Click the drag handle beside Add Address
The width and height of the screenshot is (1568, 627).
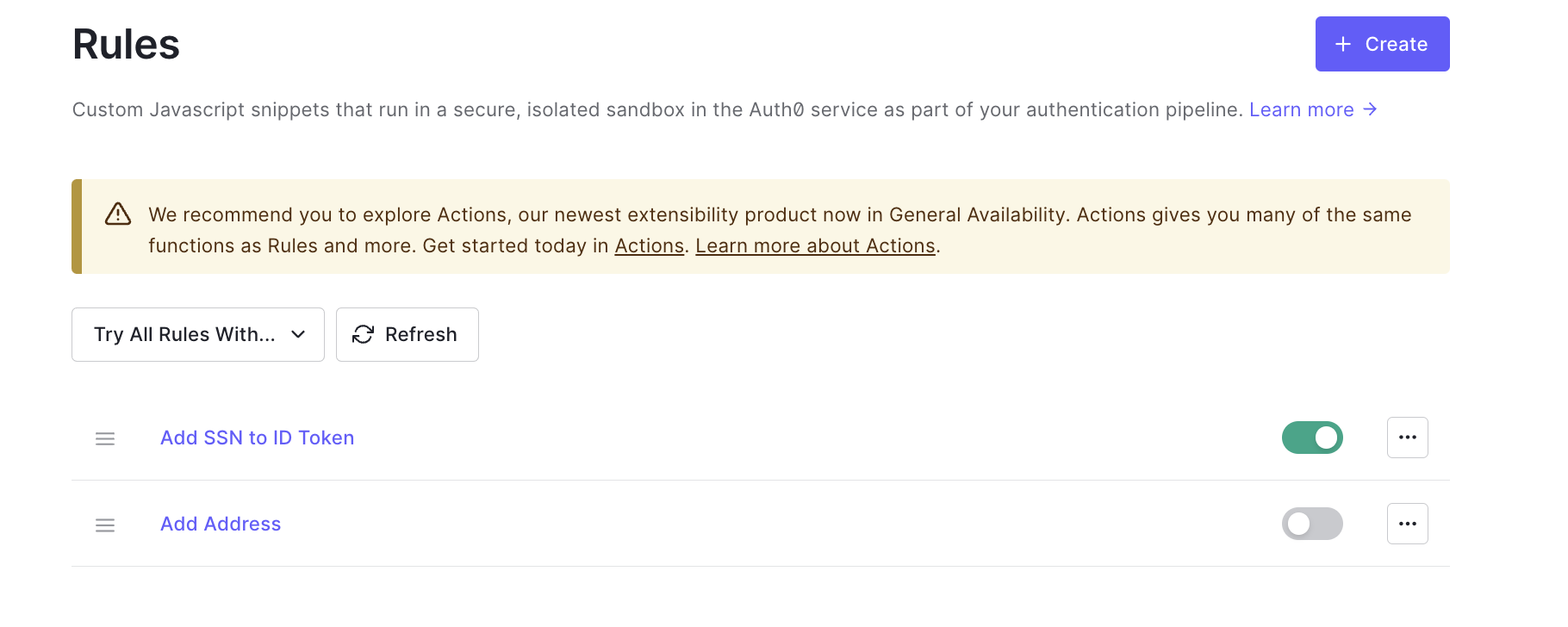(x=104, y=525)
